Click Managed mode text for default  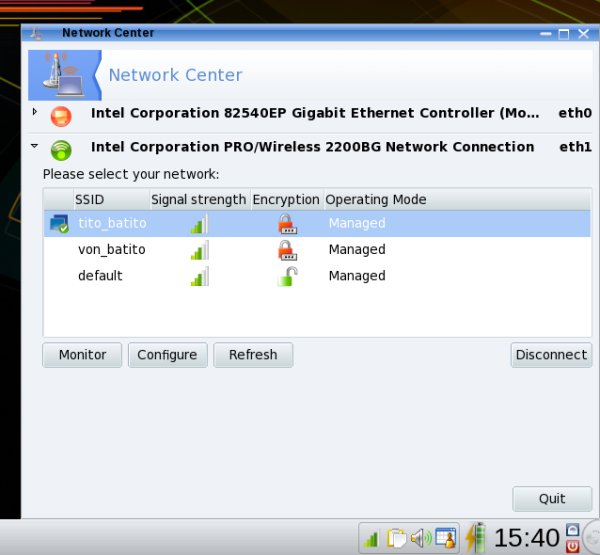tap(357, 276)
